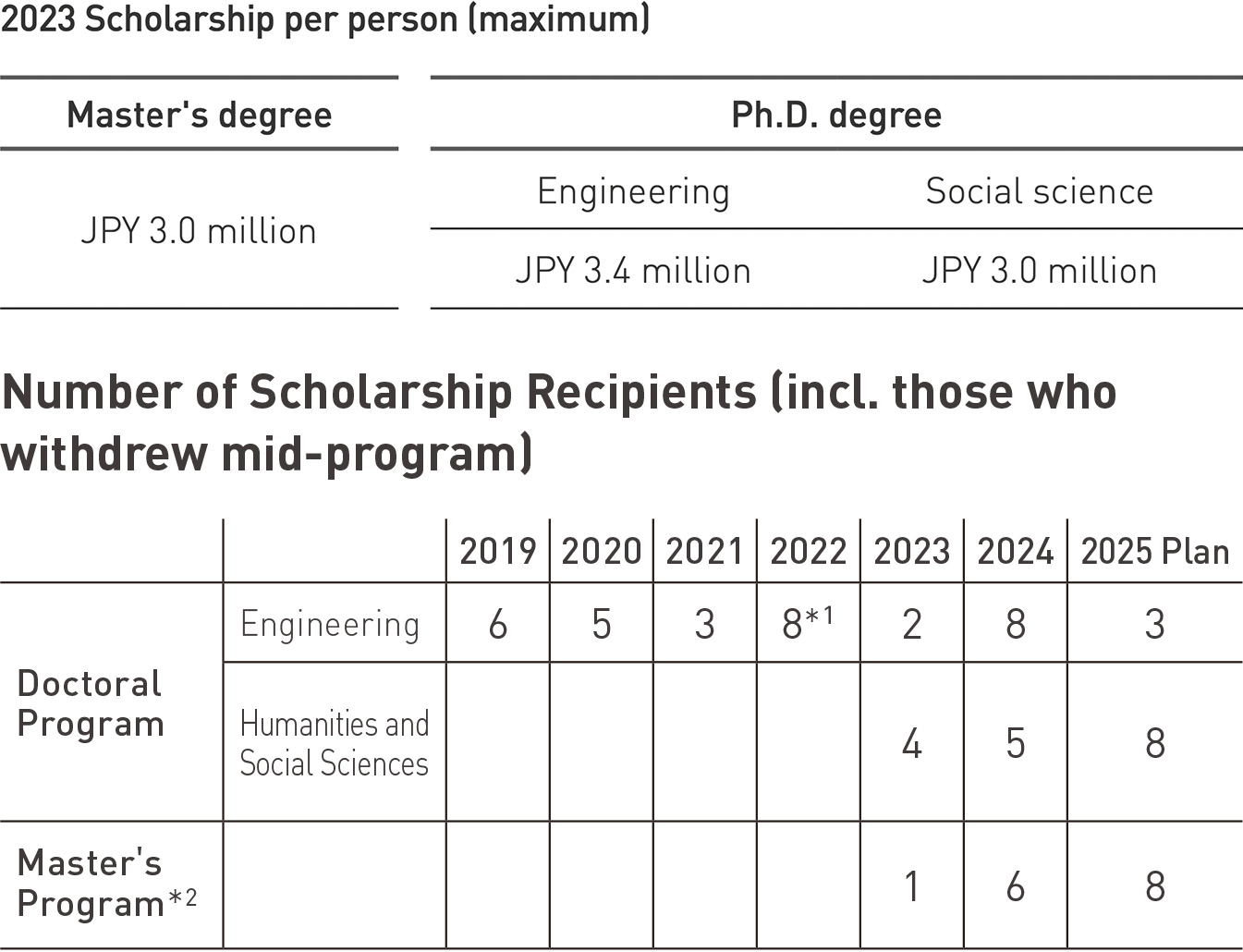1243x952 pixels.
Task: Select the Ph.D. degree header
Action: (x=836, y=116)
